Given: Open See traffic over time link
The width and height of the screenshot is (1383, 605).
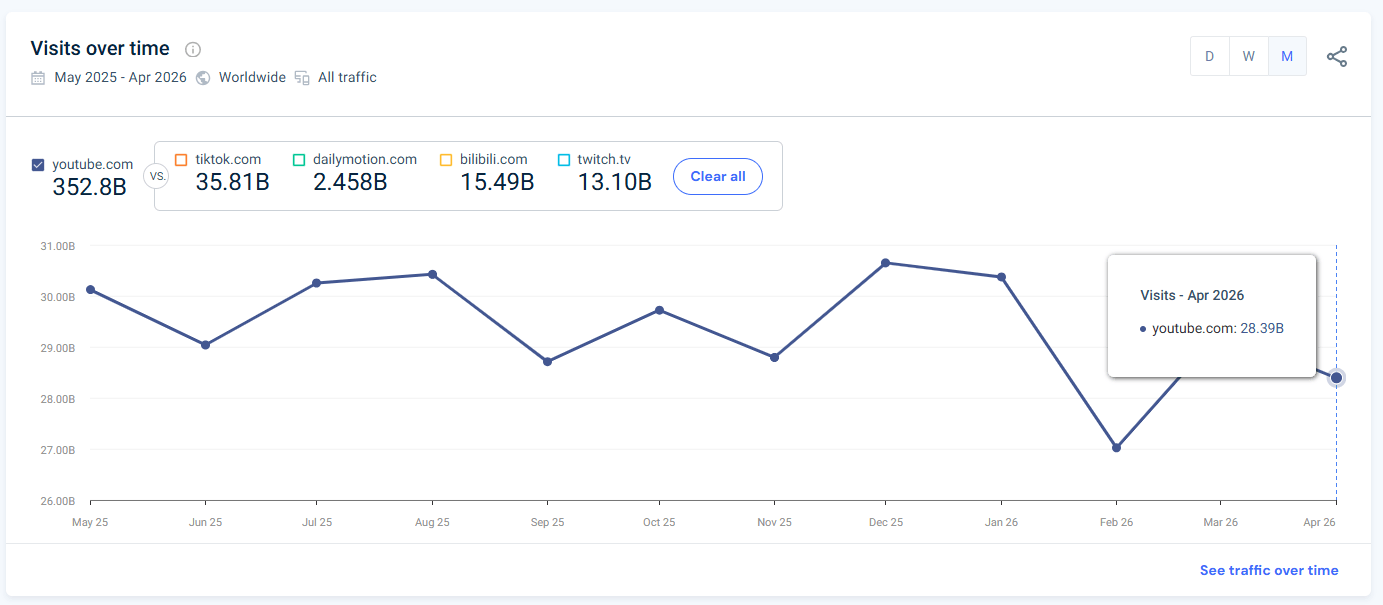Looking at the screenshot, I should click(1269, 571).
